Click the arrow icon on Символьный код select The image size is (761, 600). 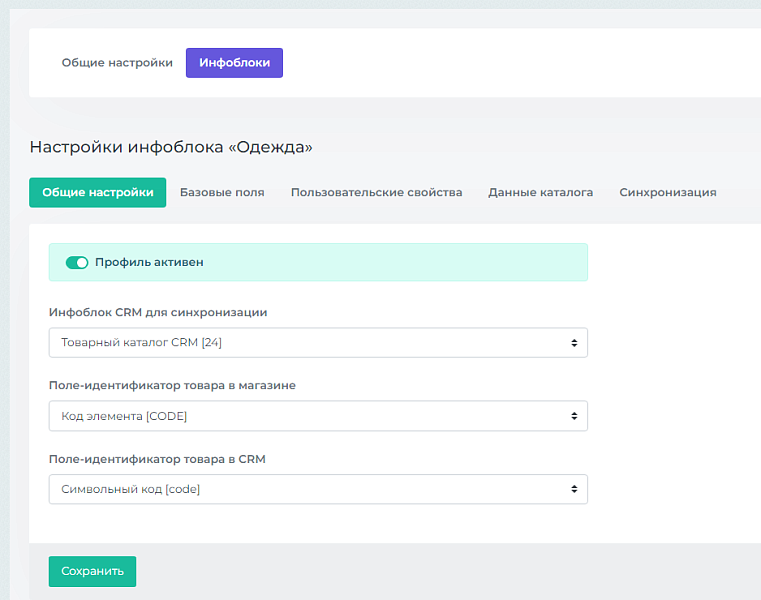tap(574, 489)
